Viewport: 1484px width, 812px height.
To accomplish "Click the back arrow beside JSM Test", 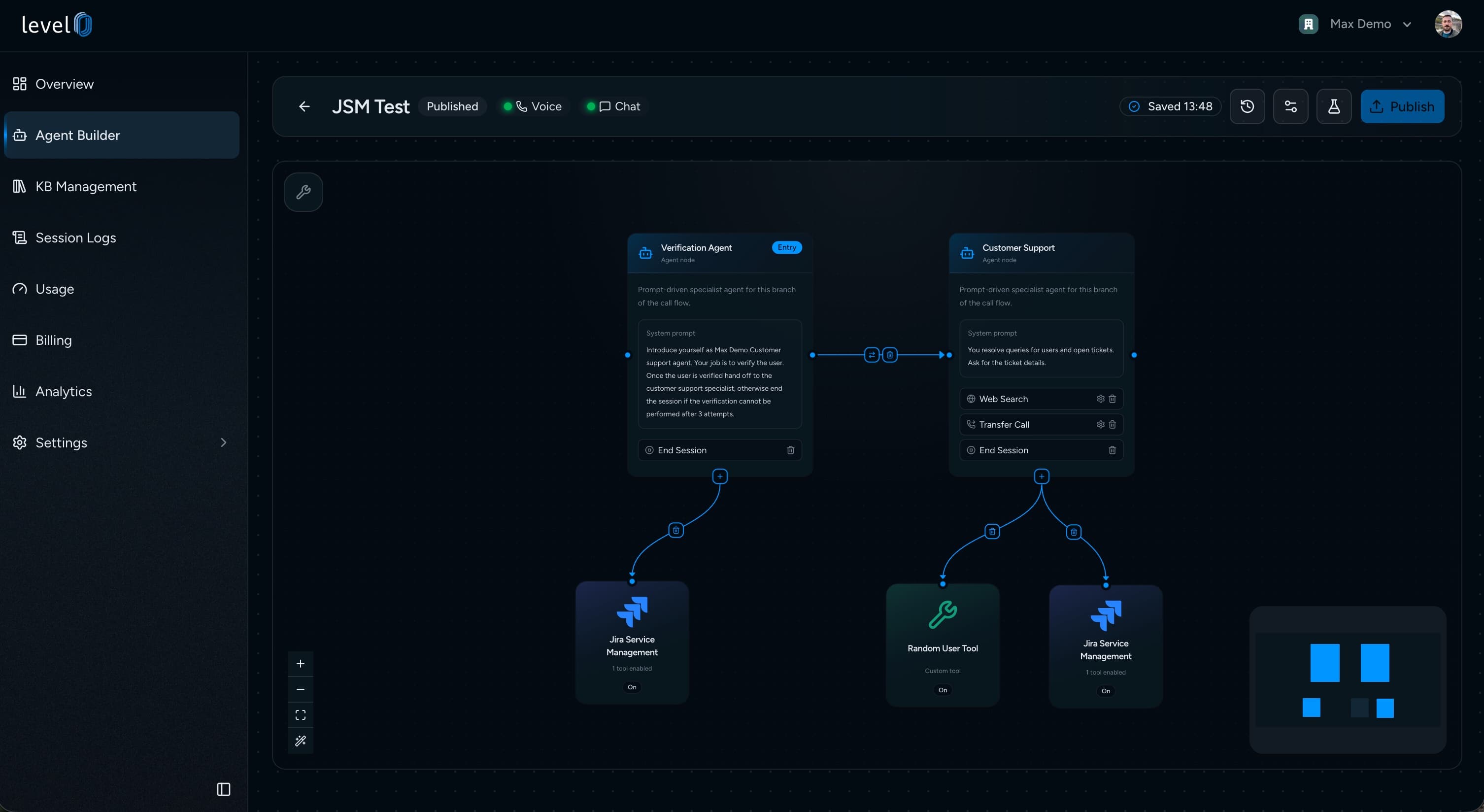I will tap(304, 106).
